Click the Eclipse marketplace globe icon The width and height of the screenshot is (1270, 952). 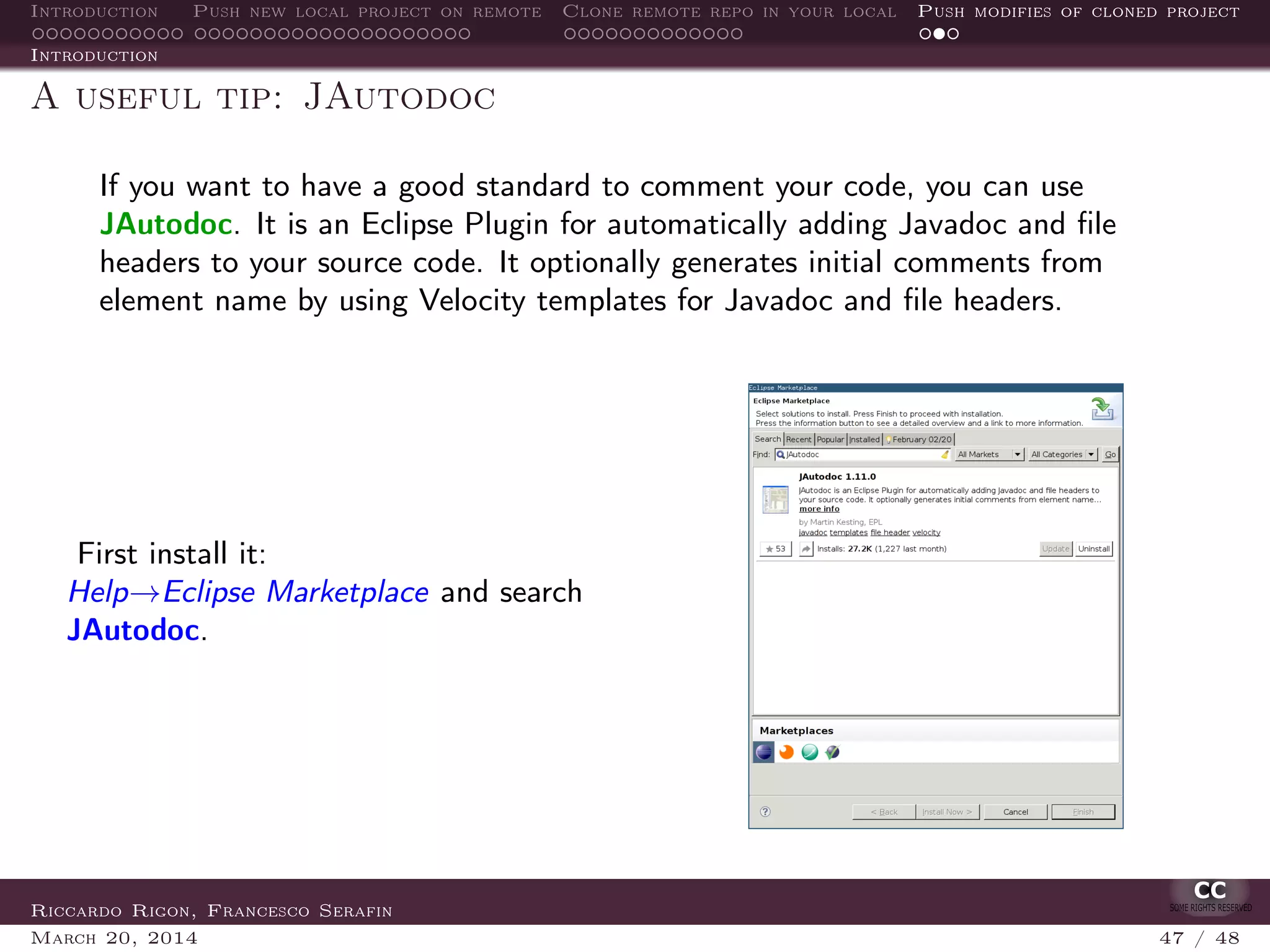point(764,752)
